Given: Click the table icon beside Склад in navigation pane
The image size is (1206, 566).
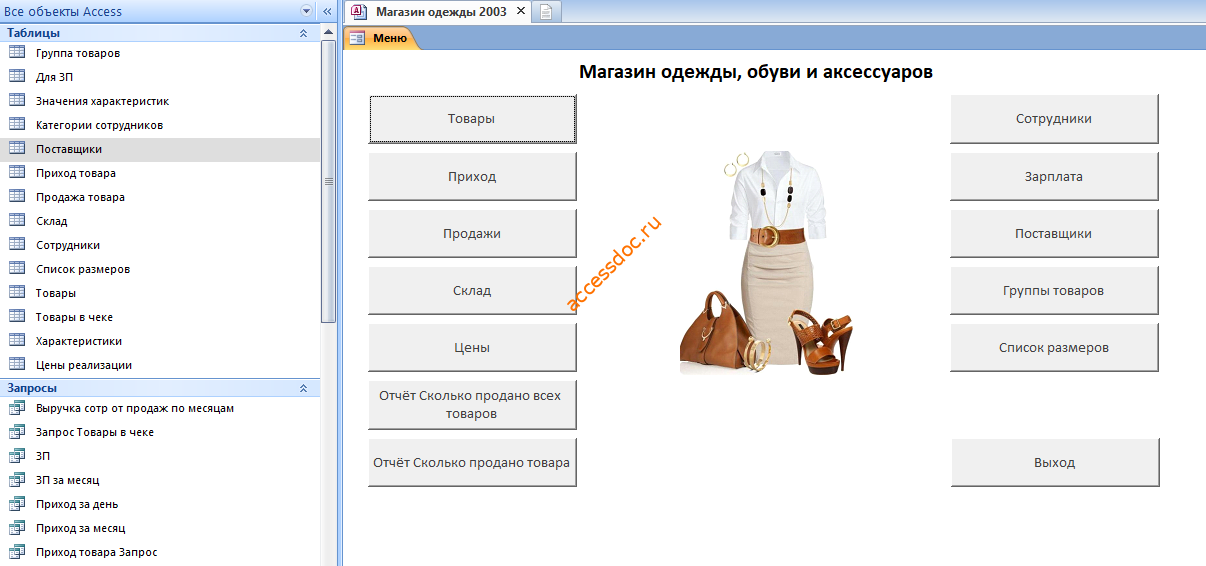Looking at the screenshot, I should coord(17,220).
